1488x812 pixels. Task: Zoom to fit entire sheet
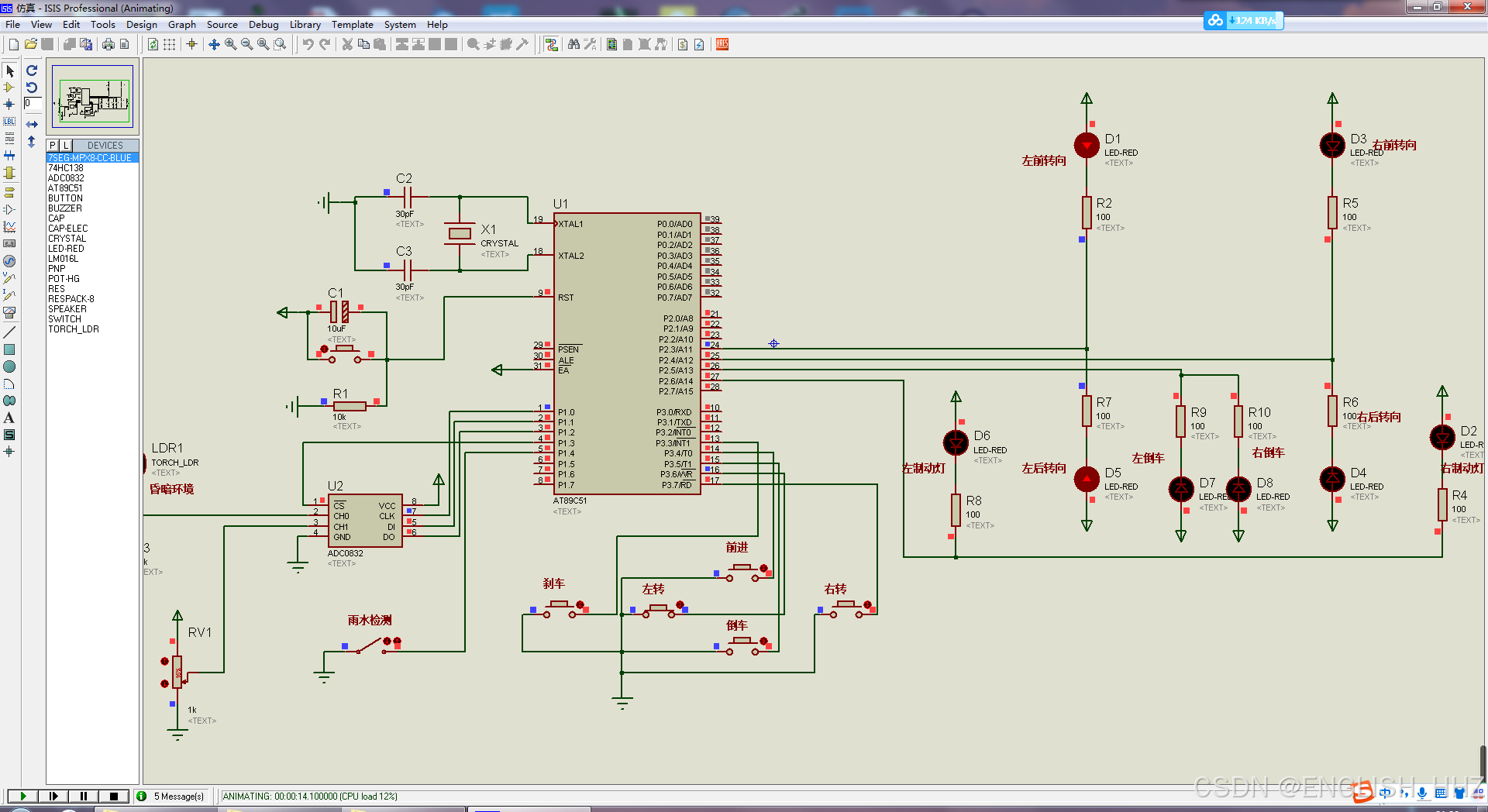(263, 44)
